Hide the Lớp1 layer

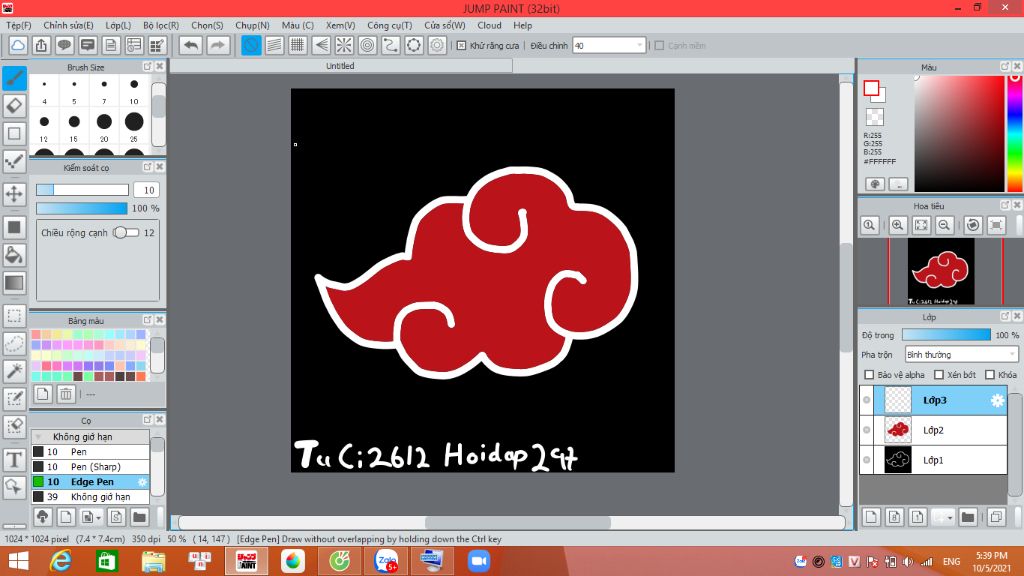tap(867, 460)
